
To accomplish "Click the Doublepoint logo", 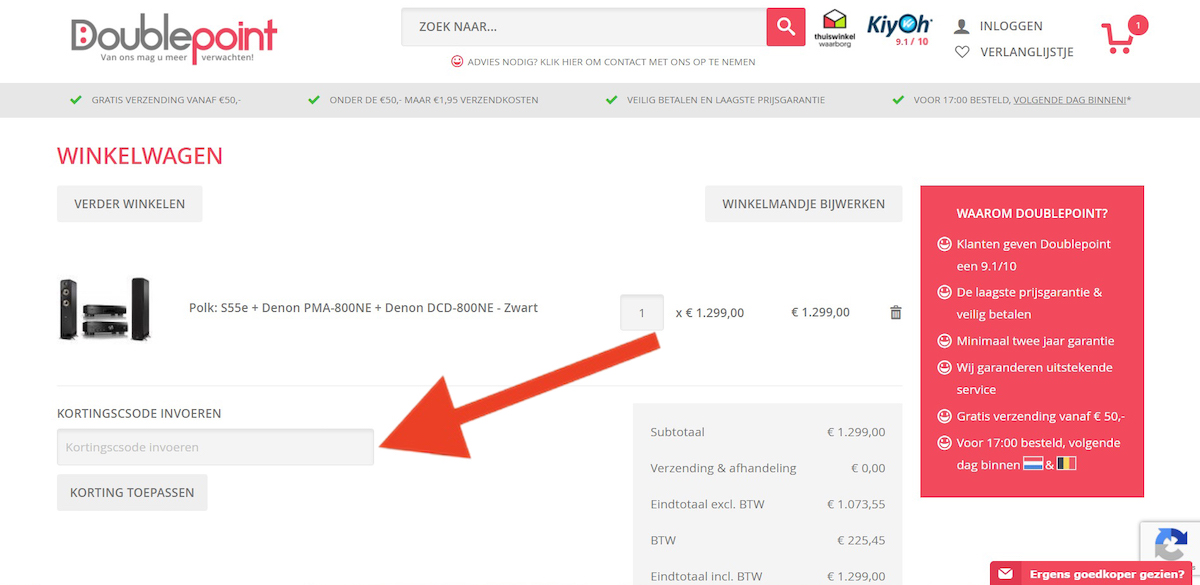I will point(174,39).
